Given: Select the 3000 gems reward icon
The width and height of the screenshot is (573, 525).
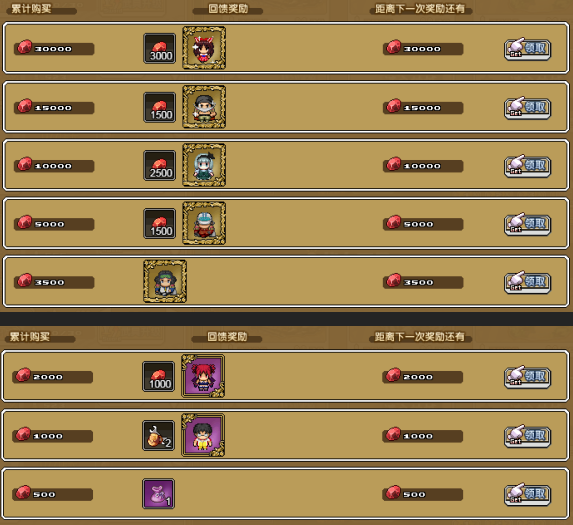Looking at the screenshot, I should coord(159,49).
